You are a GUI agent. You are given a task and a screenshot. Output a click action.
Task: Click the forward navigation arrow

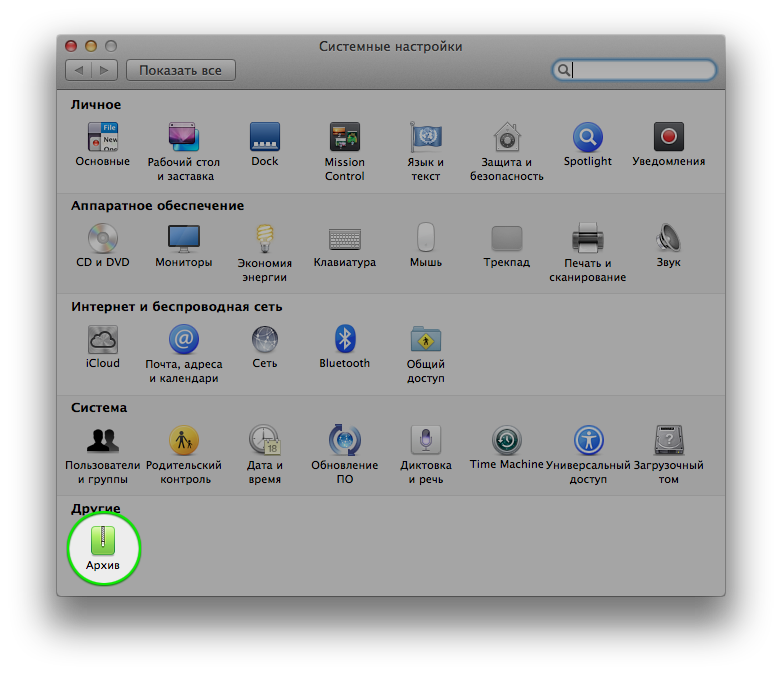tap(105, 70)
